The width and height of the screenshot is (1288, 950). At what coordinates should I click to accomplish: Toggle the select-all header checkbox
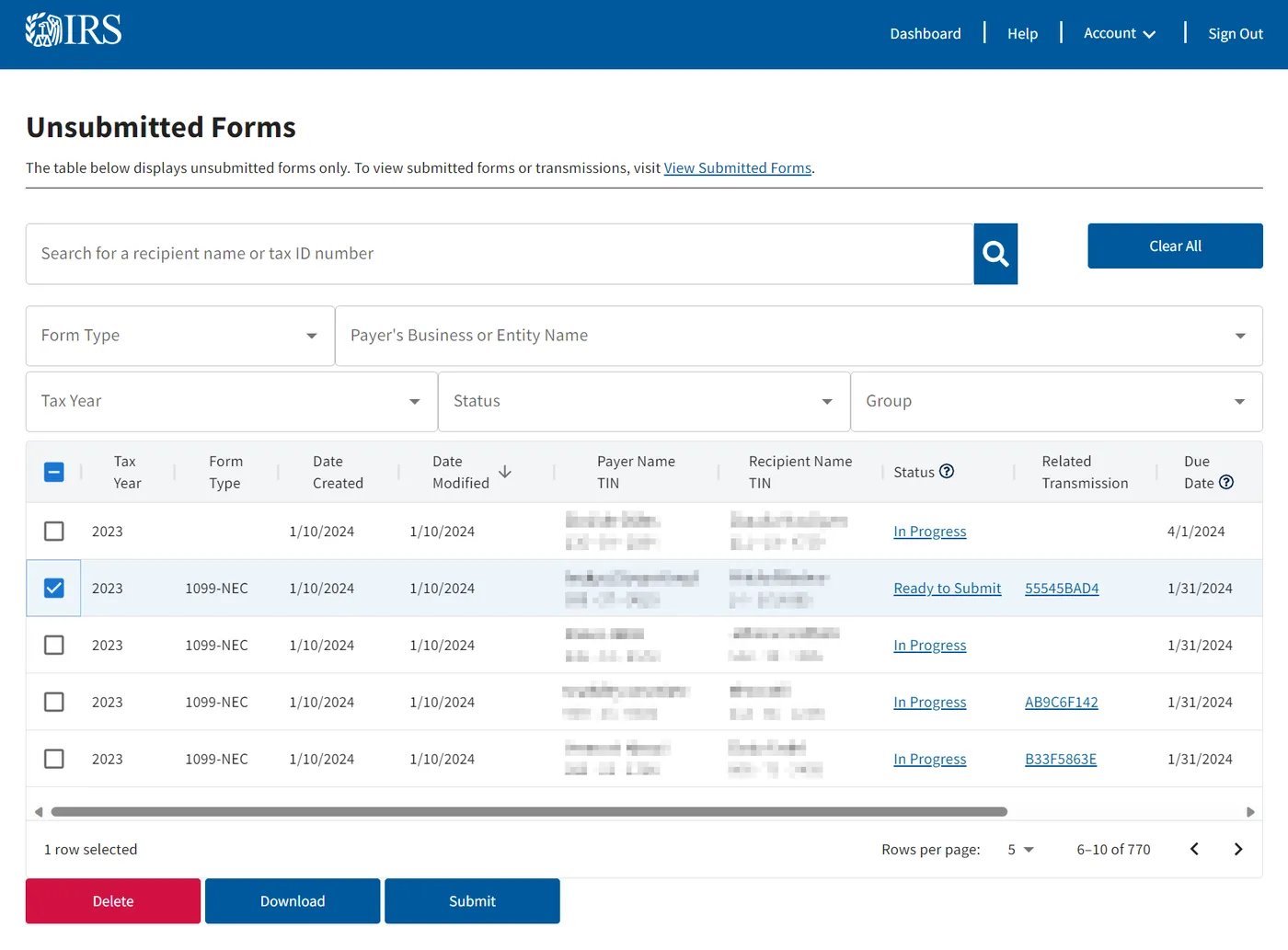pos(54,473)
